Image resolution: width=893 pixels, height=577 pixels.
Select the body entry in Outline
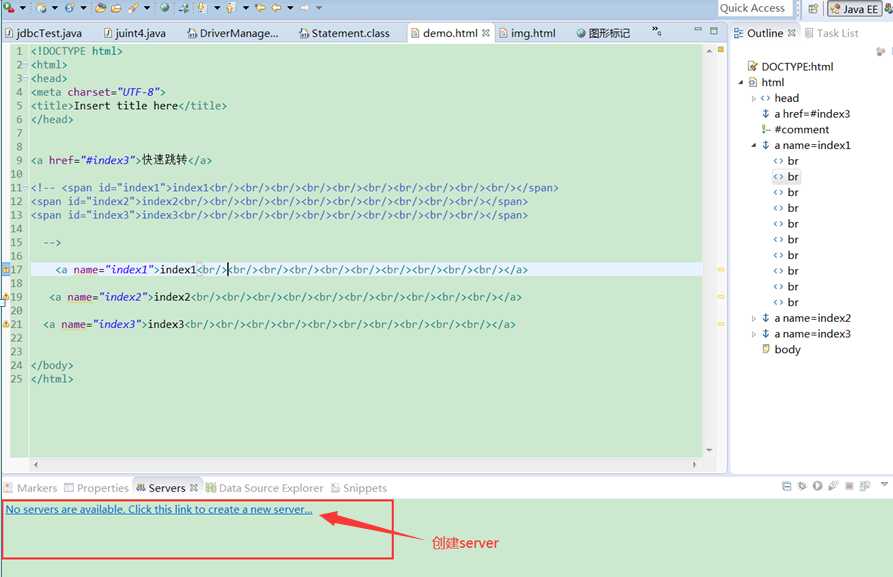[781, 349]
